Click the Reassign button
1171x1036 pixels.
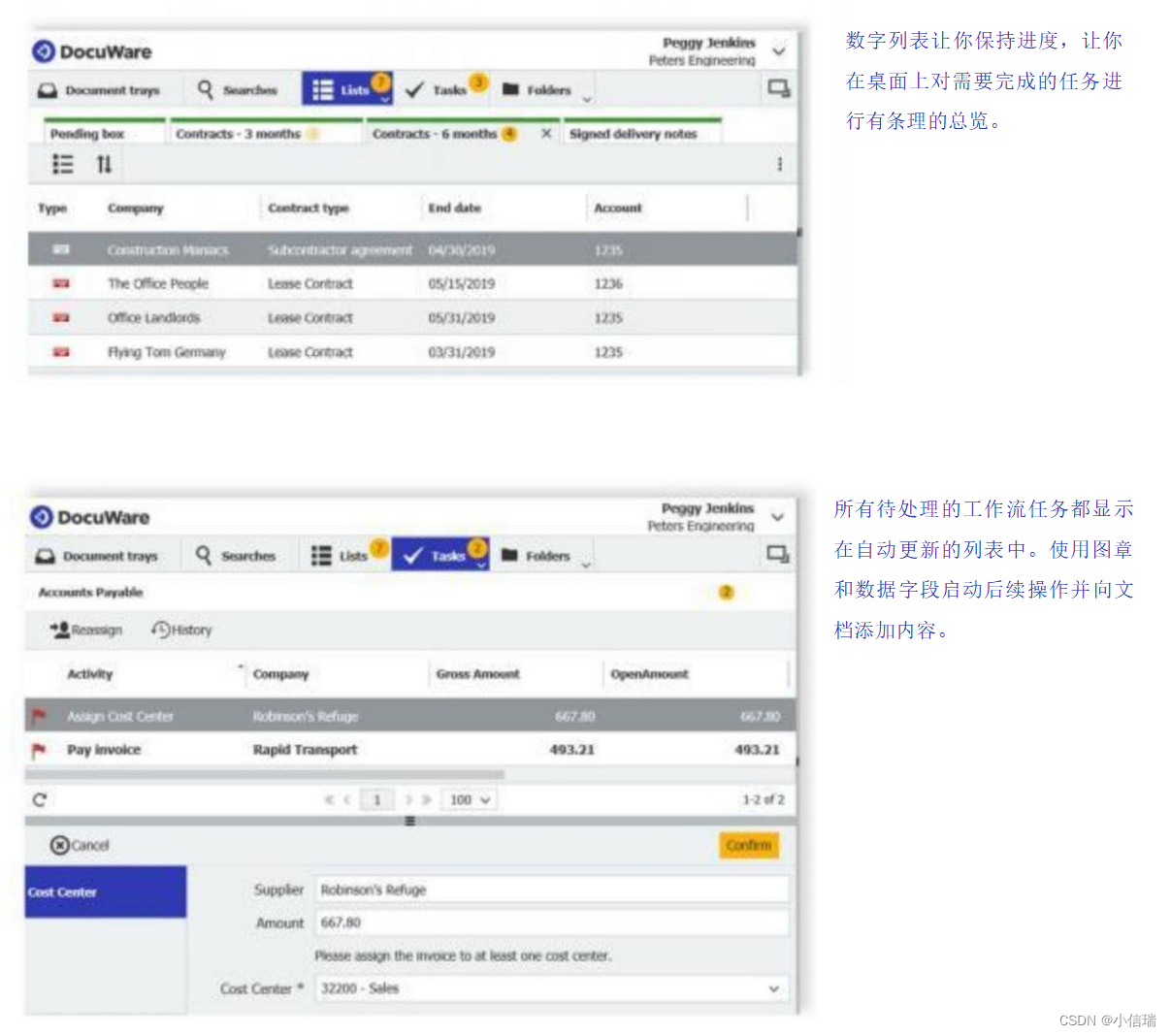86,630
